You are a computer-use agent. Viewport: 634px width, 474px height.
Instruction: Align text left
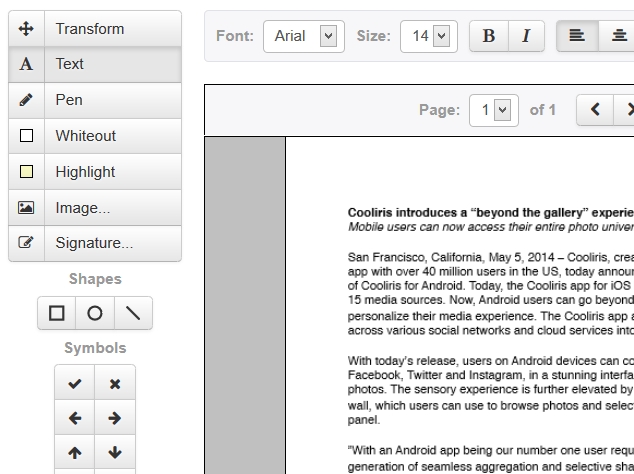pos(577,36)
